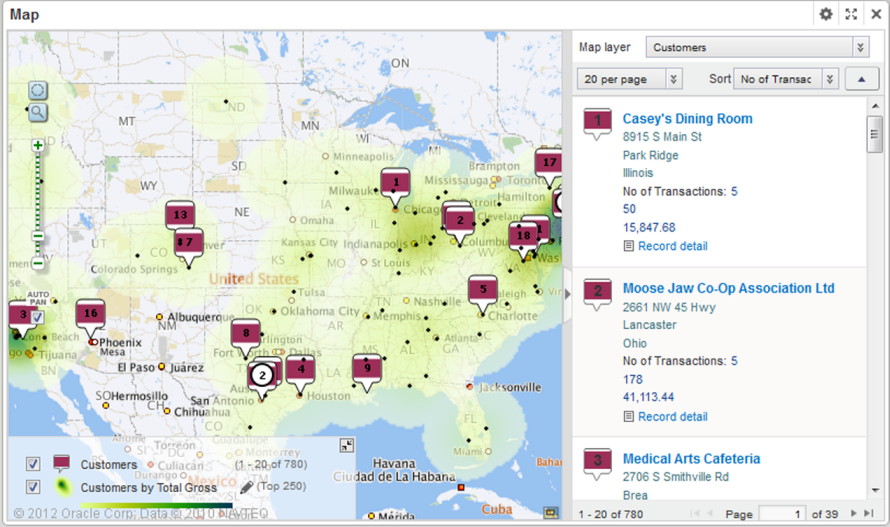This screenshot has width=890, height=527.
Task: Click list marker 3 for Medical Arts Cafeteria
Action: click(x=598, y=465)
